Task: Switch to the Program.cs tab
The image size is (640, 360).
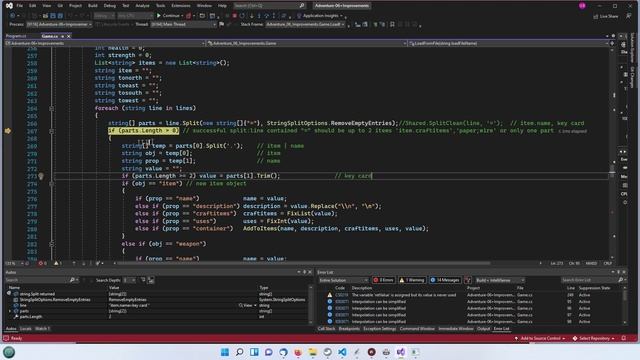Action: tap(16, 36)
